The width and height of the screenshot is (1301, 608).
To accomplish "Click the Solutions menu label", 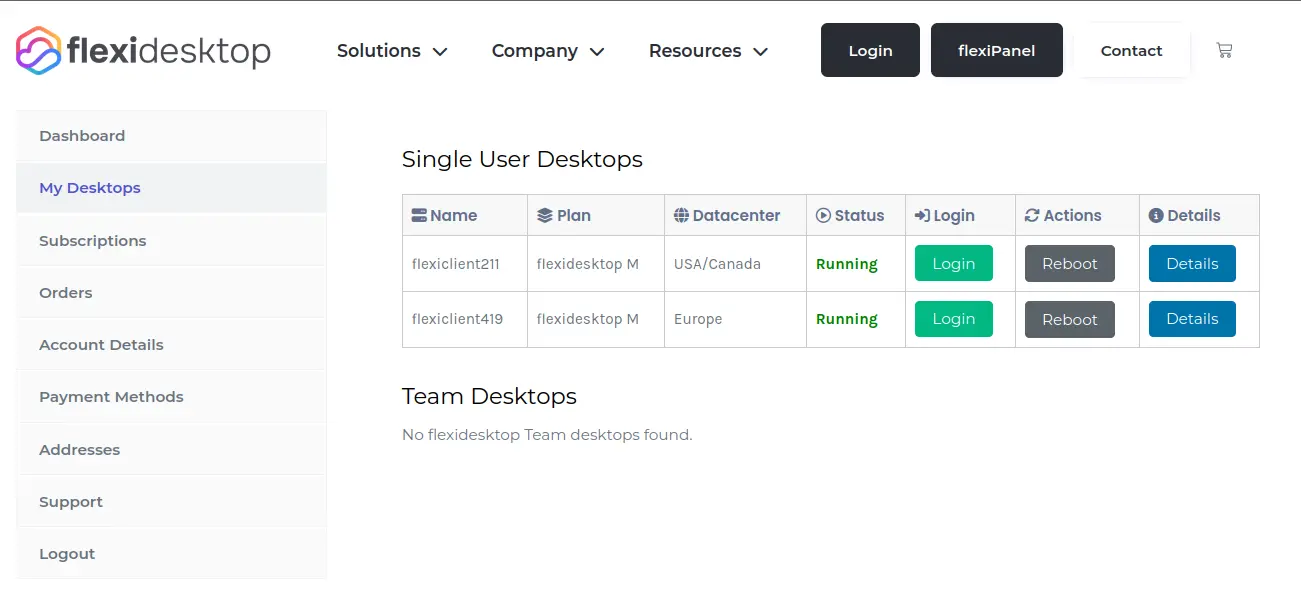I will pyautogui.click(x=379, y=51).
